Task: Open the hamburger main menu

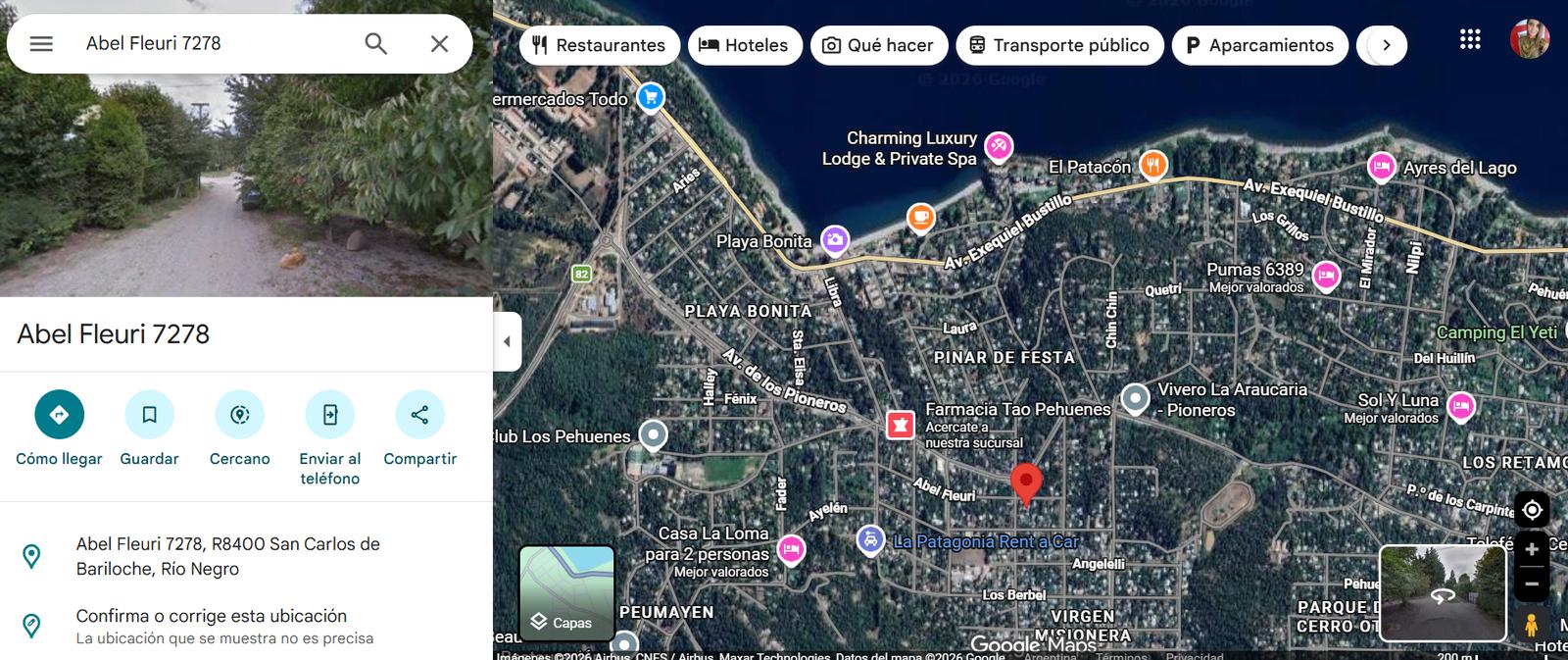Action: [41, 43]
